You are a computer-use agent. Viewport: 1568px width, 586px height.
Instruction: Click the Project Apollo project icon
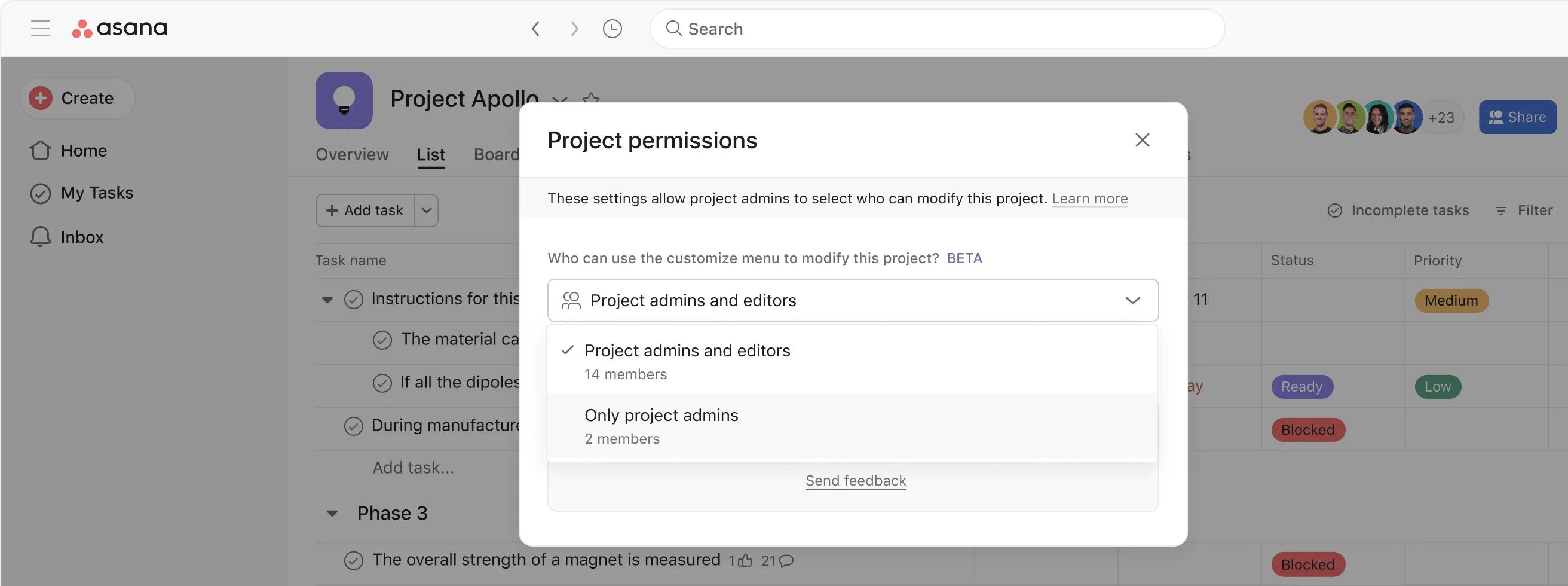(344, 100)
